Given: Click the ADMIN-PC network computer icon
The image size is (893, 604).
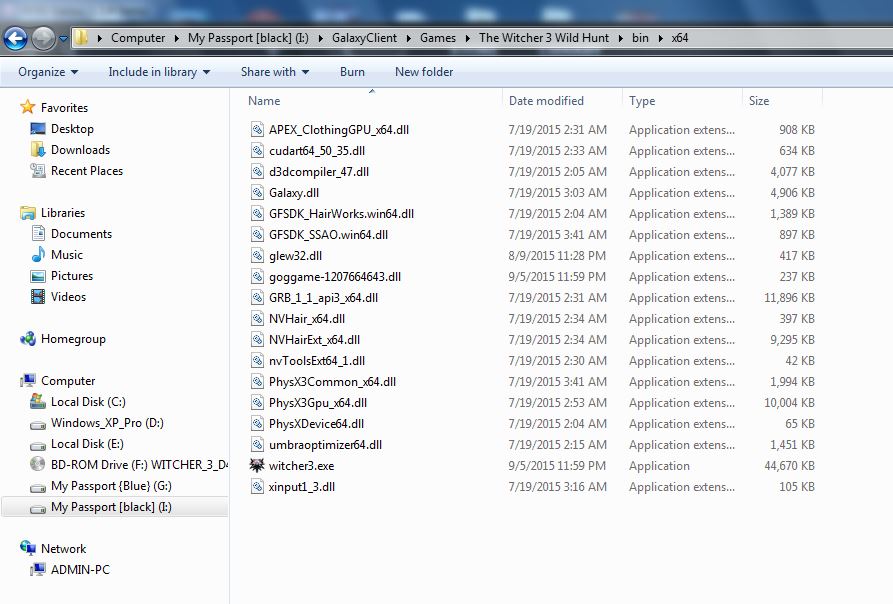Looking at the screenshot, I should [38, 569].
